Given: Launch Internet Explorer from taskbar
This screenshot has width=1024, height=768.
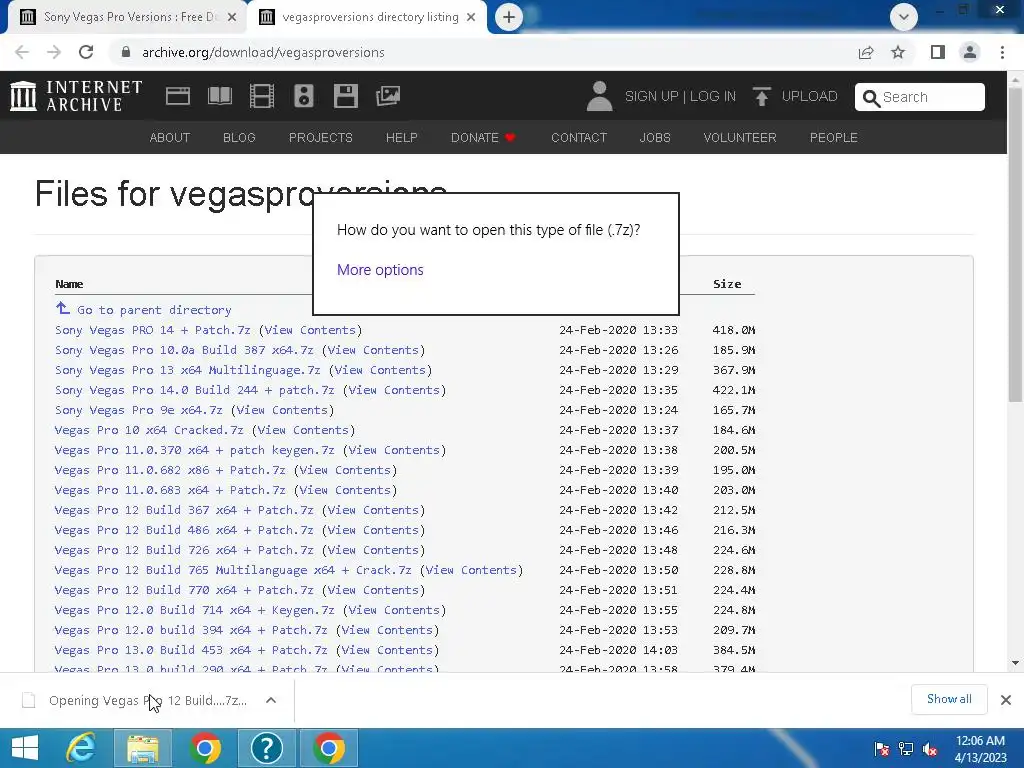Looking at the screenshot, I should point(81,748).
